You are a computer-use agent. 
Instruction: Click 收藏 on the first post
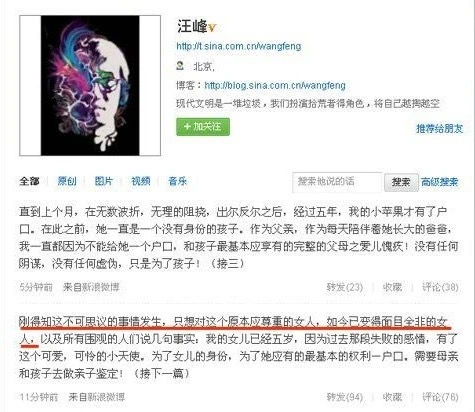click(392, 287)
